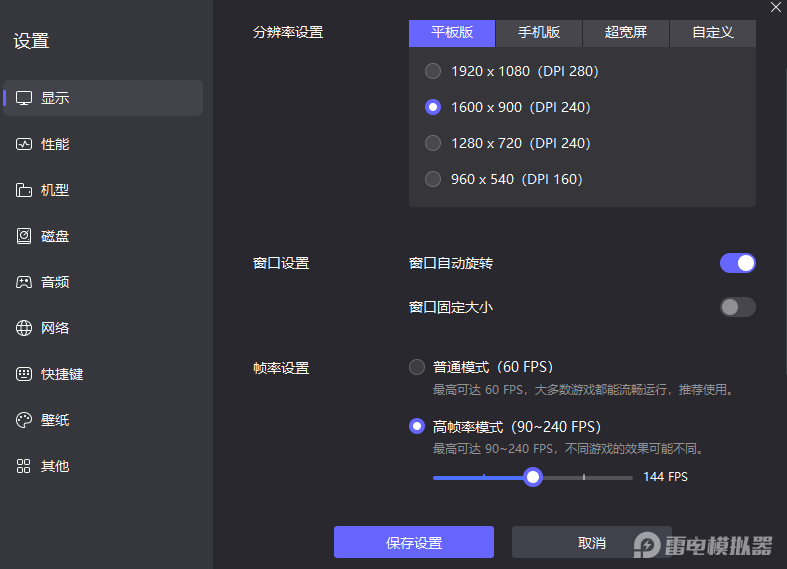This screenshot has height=569, width=787.
Task: Open the 其他 settings page
Action: pyautogui.click(x=103, y=466)
